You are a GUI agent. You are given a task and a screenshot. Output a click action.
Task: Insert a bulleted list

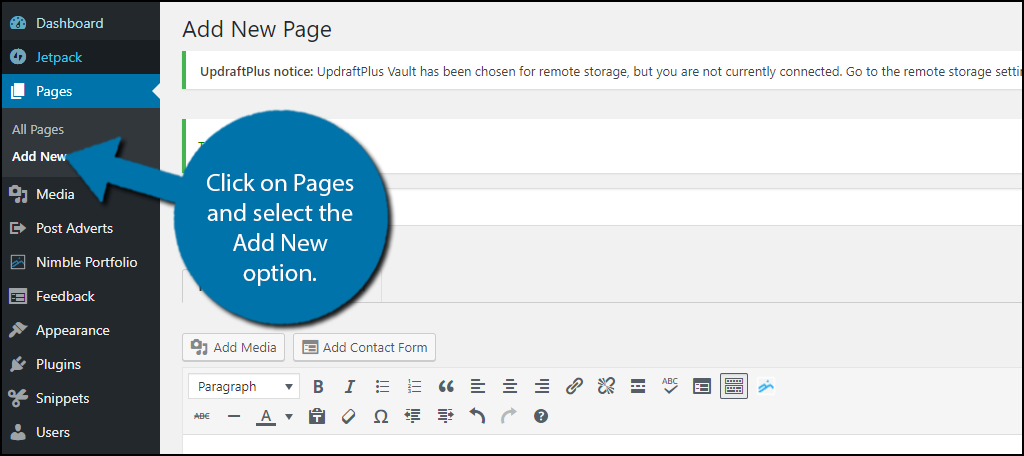(x=382, y=386)
